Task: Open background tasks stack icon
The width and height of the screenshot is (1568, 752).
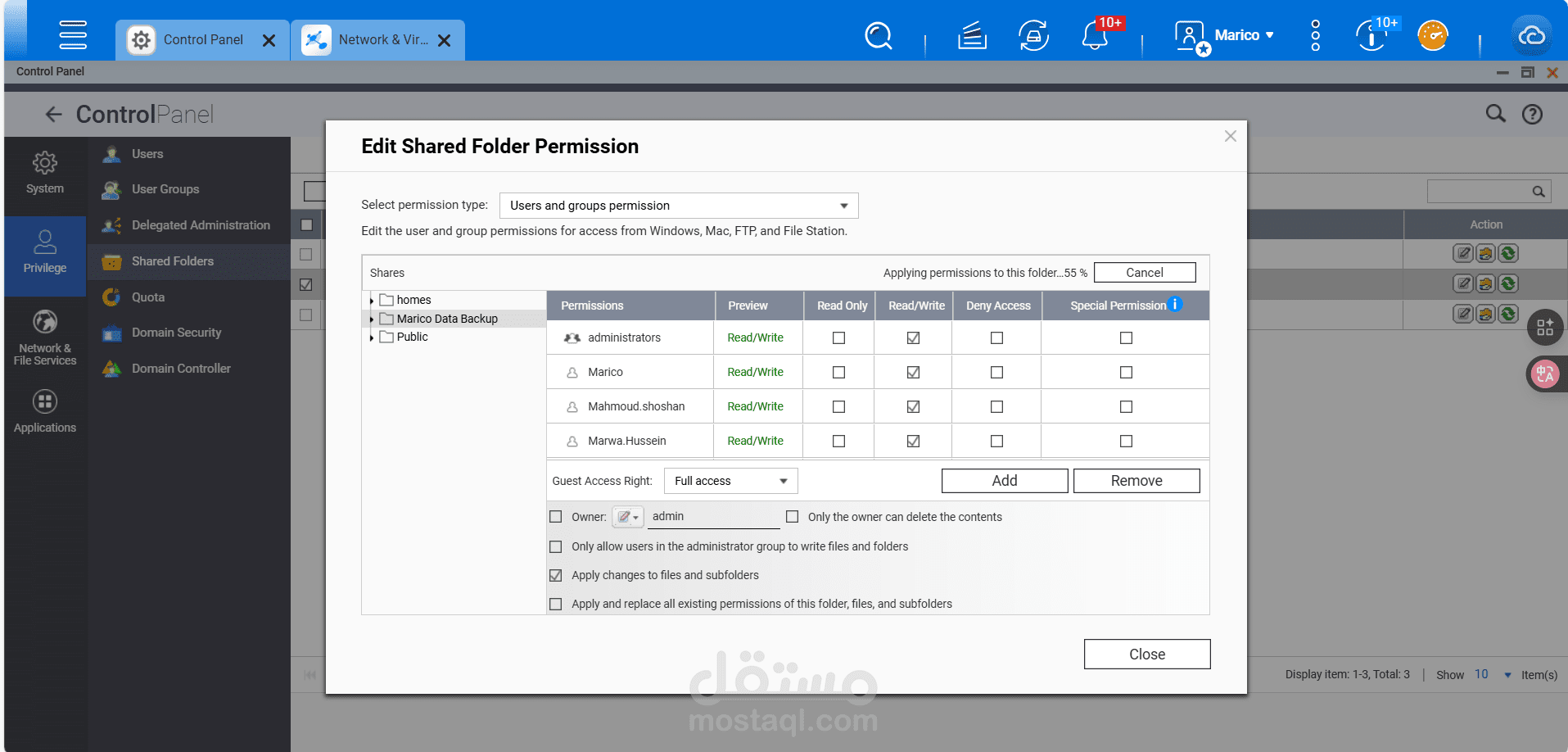Action: 972,36
